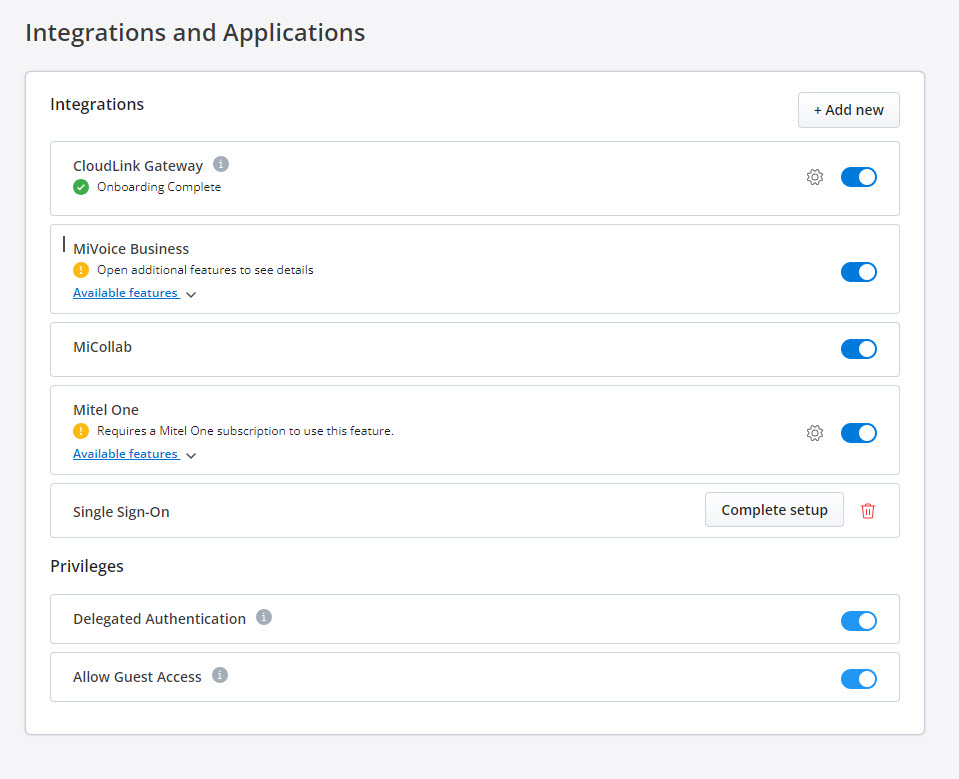Screen dimensions: 959x779
Task: Click Integrations and Applications page title
Action: [x=195, y=33]
